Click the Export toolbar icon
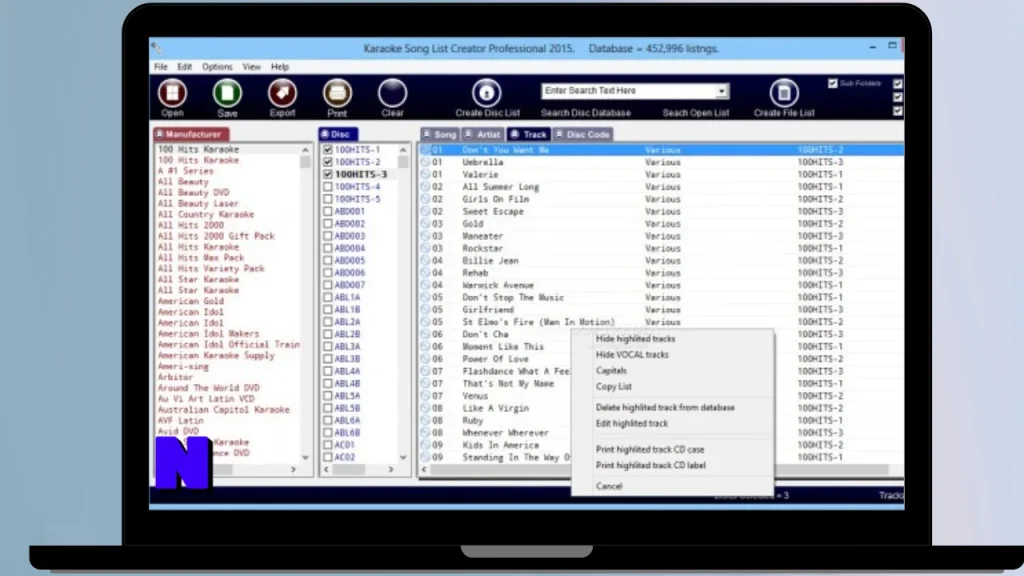 (282, 93)
